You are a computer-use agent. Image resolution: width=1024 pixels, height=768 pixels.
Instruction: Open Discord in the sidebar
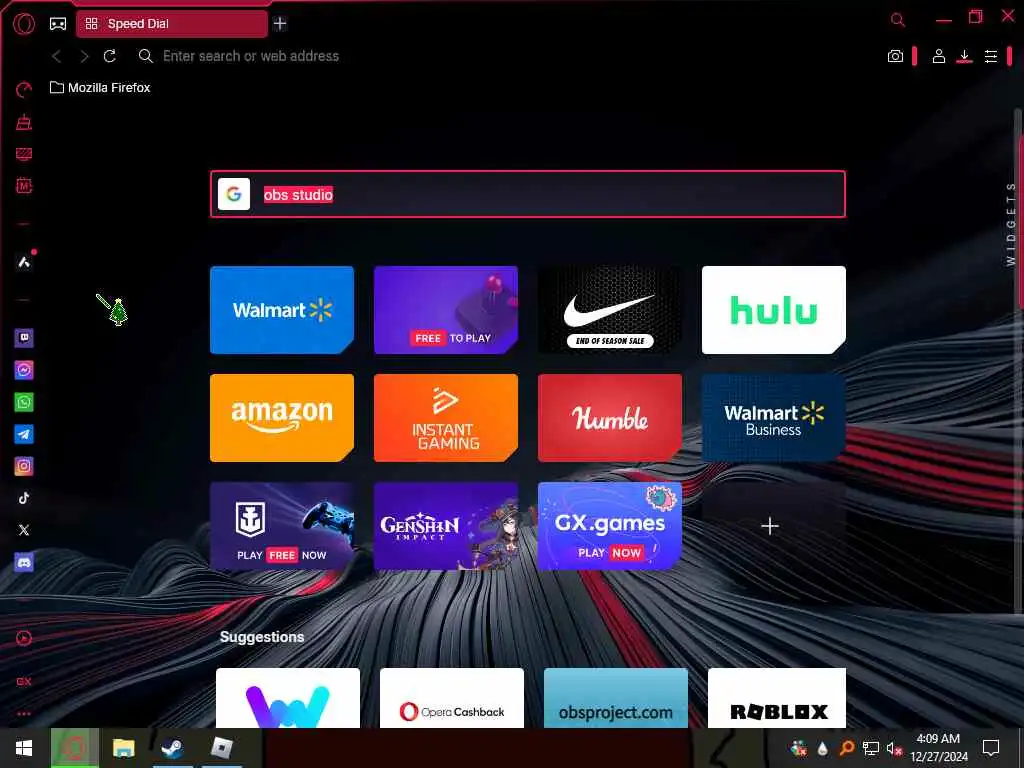pos(24,562)
